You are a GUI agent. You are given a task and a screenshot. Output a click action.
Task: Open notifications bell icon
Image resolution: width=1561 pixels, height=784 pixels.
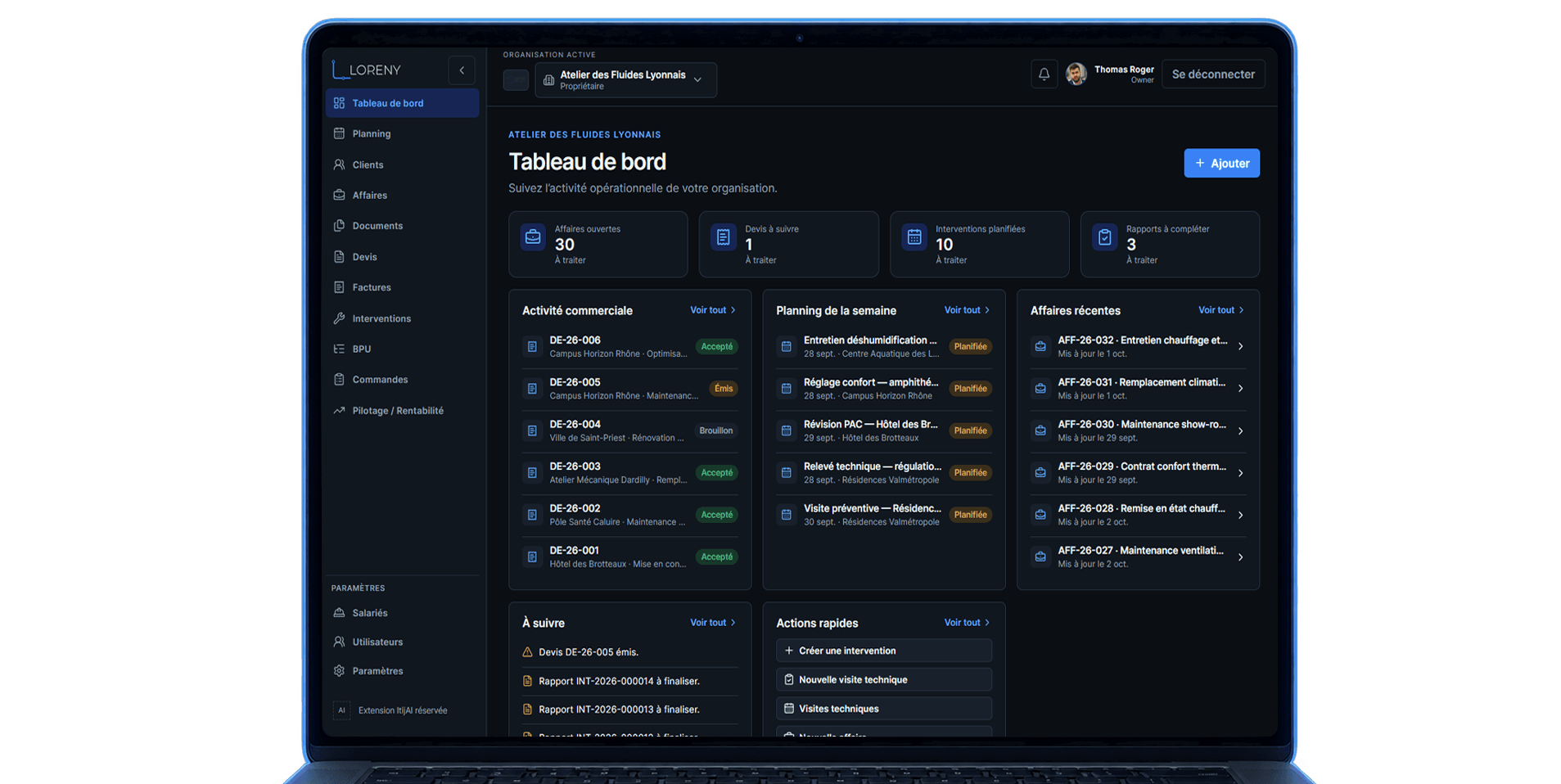coord(1044,74)
